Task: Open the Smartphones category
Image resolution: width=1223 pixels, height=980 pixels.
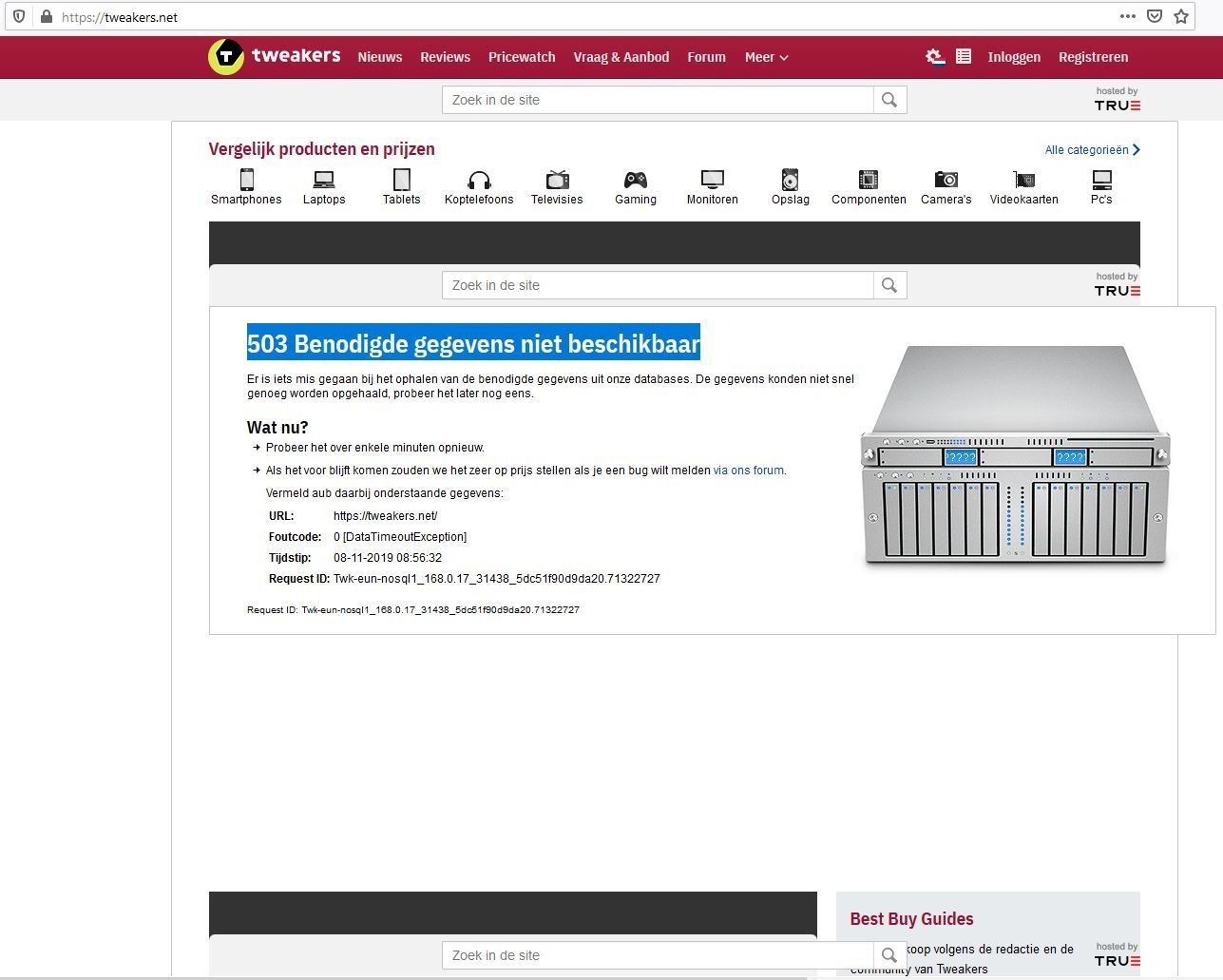Action: click(246, 187)
